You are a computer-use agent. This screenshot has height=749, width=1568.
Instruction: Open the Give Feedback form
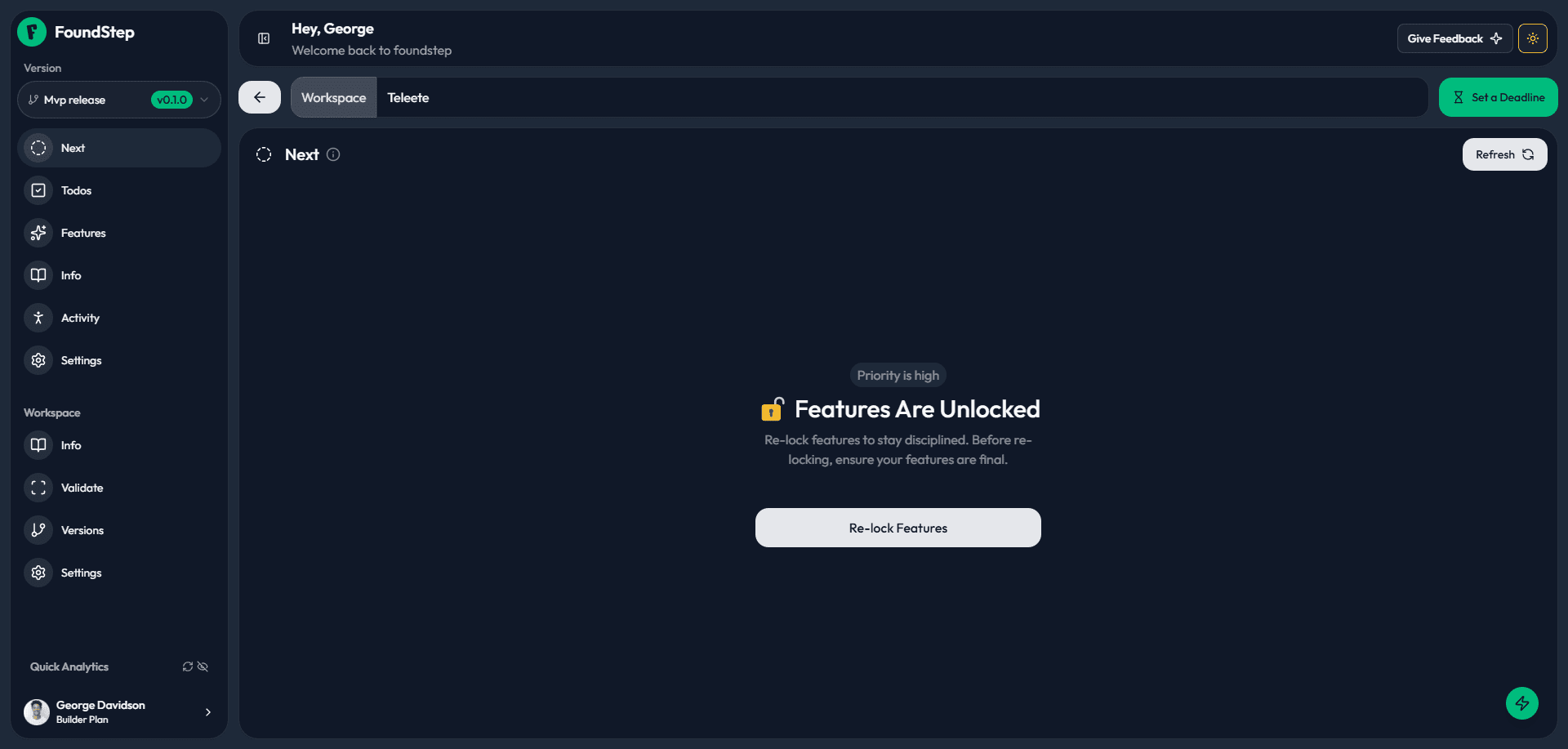coord(1454,38)
